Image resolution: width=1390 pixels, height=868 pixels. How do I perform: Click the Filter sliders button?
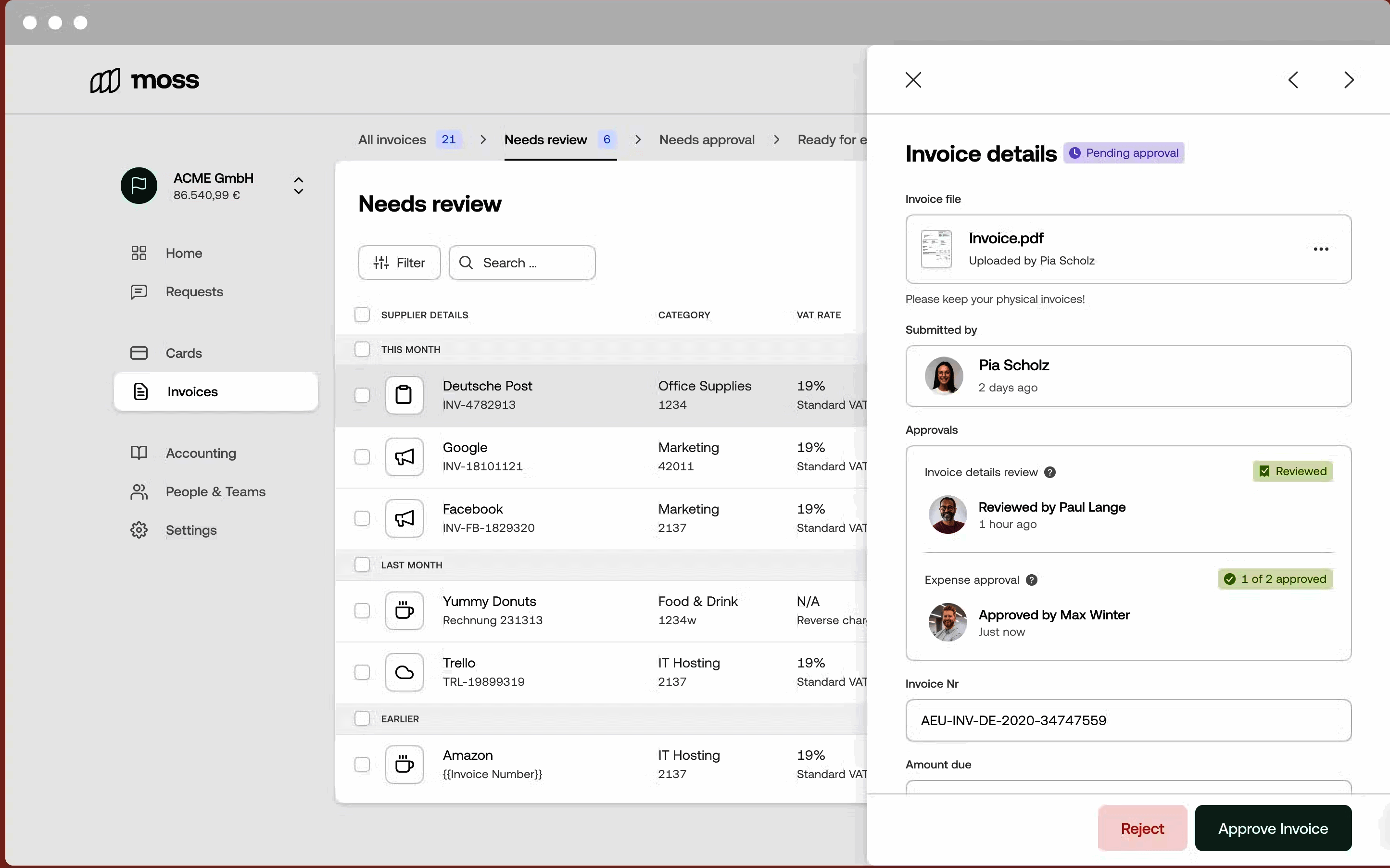point(399,263)
